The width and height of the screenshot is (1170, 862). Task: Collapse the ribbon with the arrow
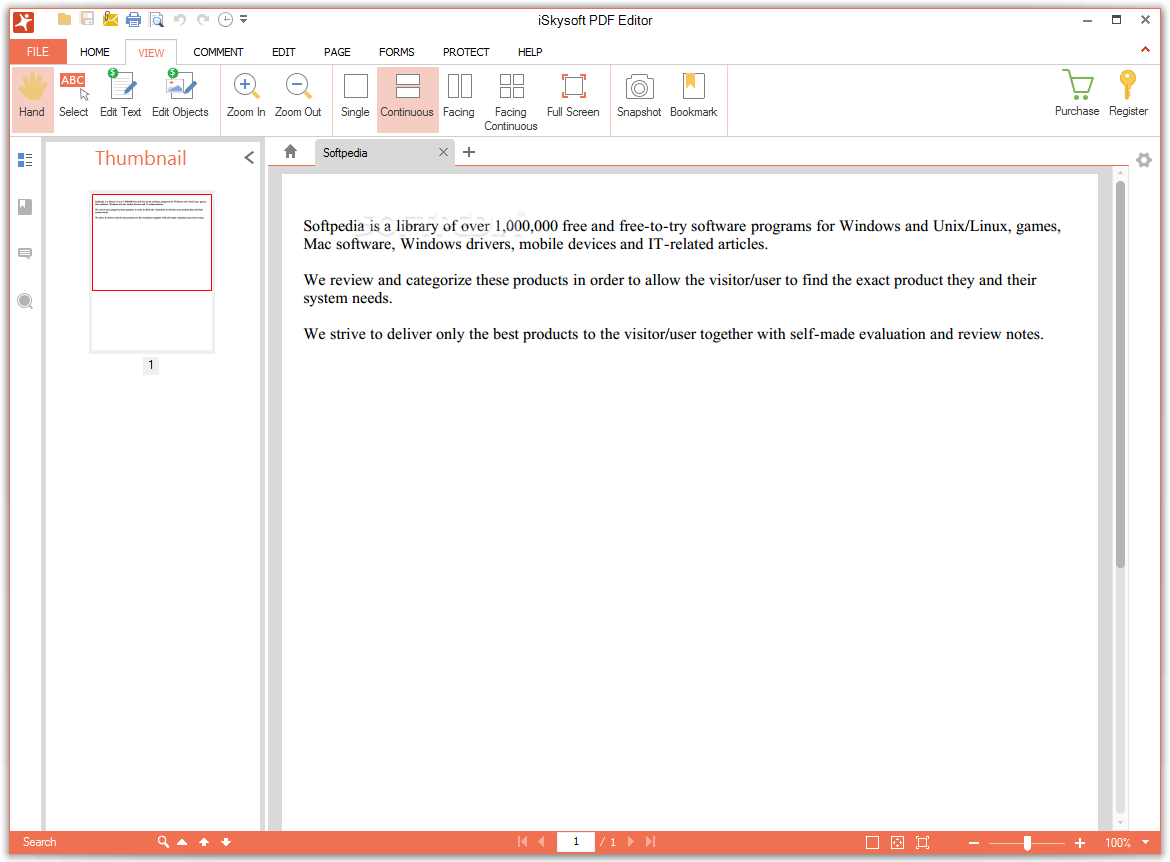coord(1145,49)
